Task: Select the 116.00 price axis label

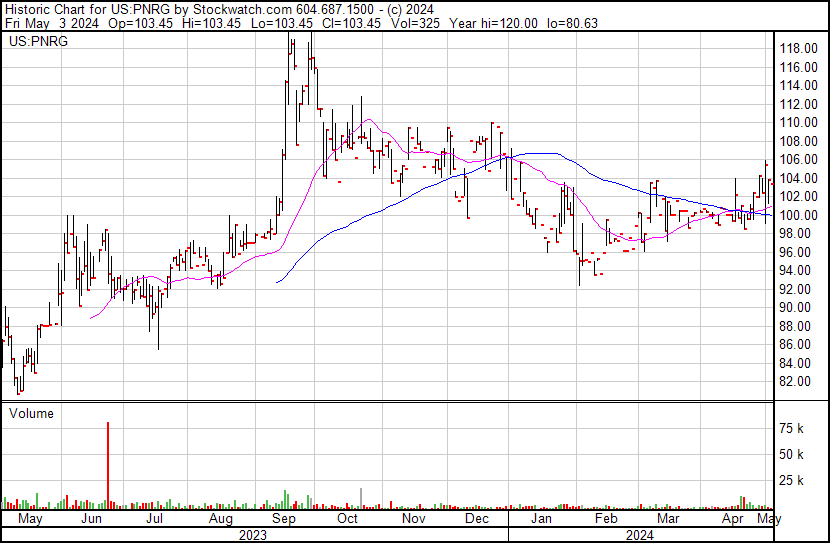Action: pyautogui.click(x=798, y=67)
